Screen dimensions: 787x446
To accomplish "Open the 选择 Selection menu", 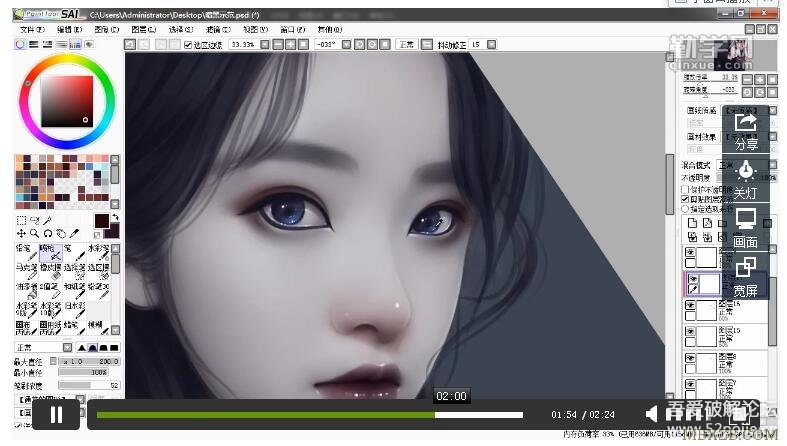I will pos(181,30).
